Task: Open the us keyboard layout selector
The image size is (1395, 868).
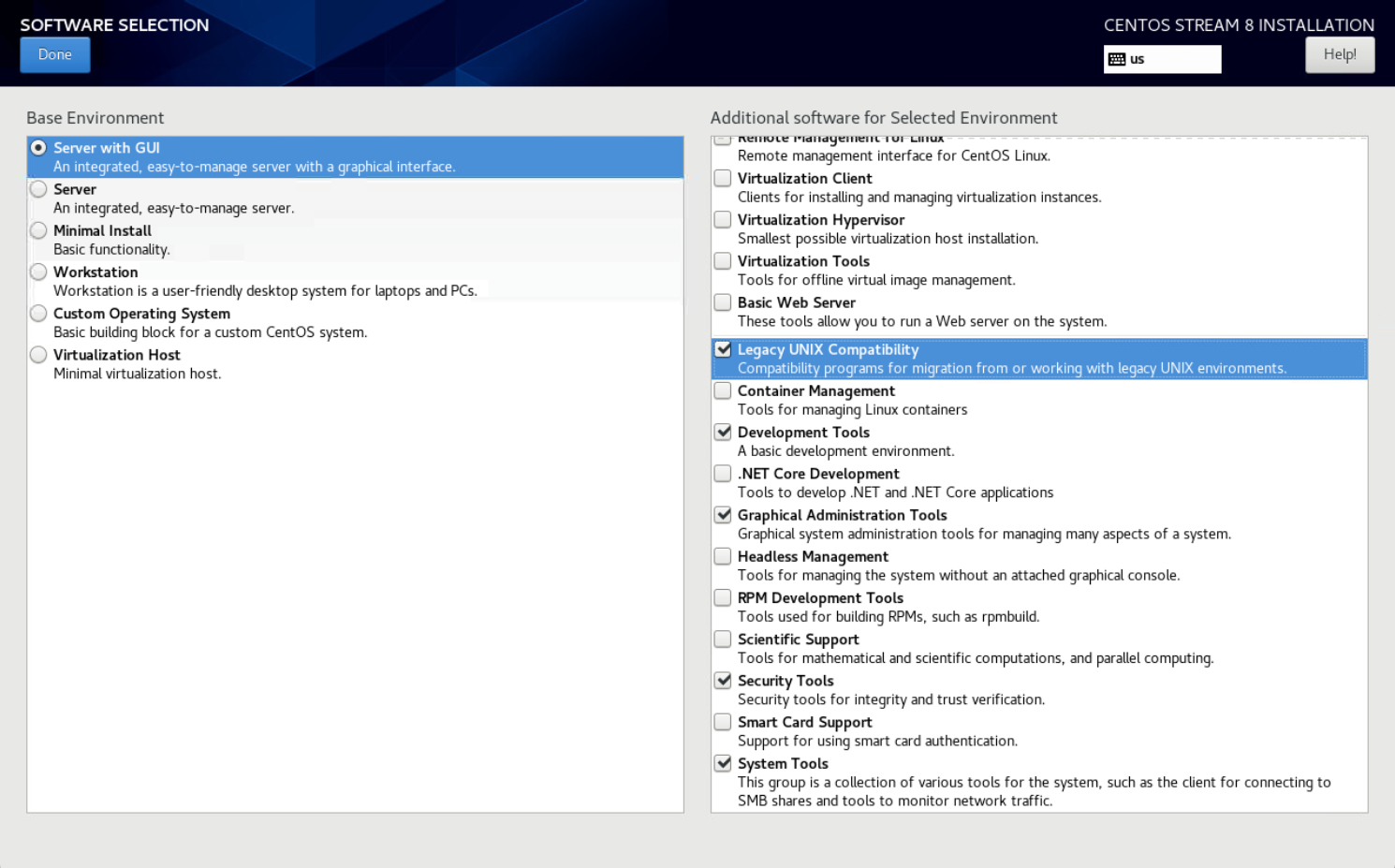Action: [1162, 59]
